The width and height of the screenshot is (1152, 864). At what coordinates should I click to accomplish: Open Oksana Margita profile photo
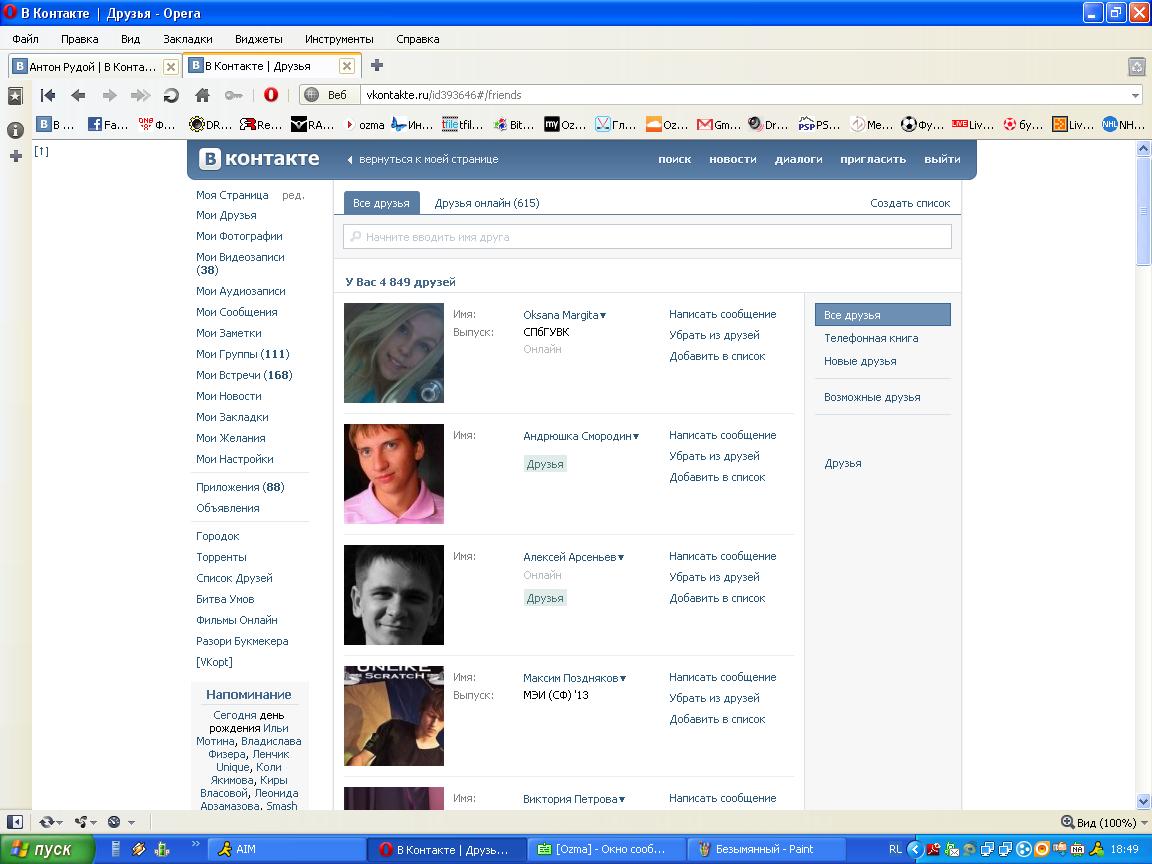click(x=394, y=353)
